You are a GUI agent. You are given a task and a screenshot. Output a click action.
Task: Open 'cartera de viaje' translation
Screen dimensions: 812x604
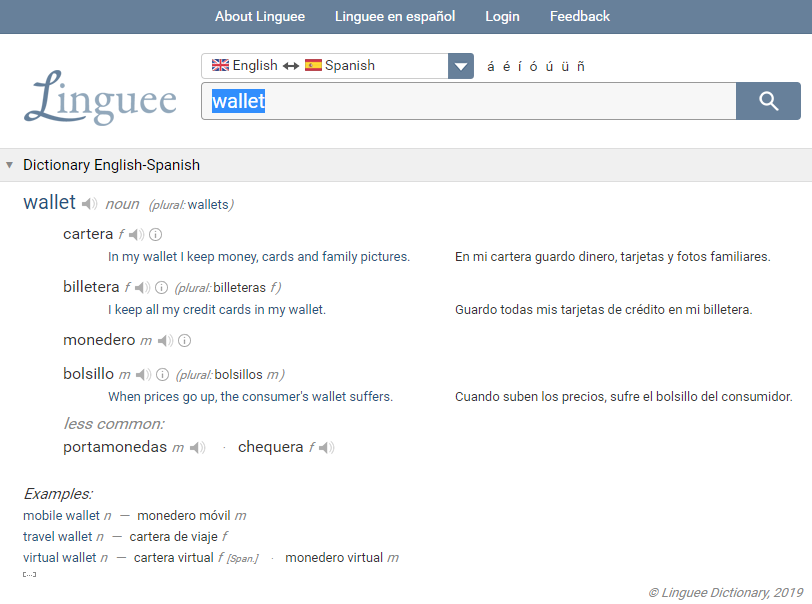pyautogui.click(x=173, y=537)
